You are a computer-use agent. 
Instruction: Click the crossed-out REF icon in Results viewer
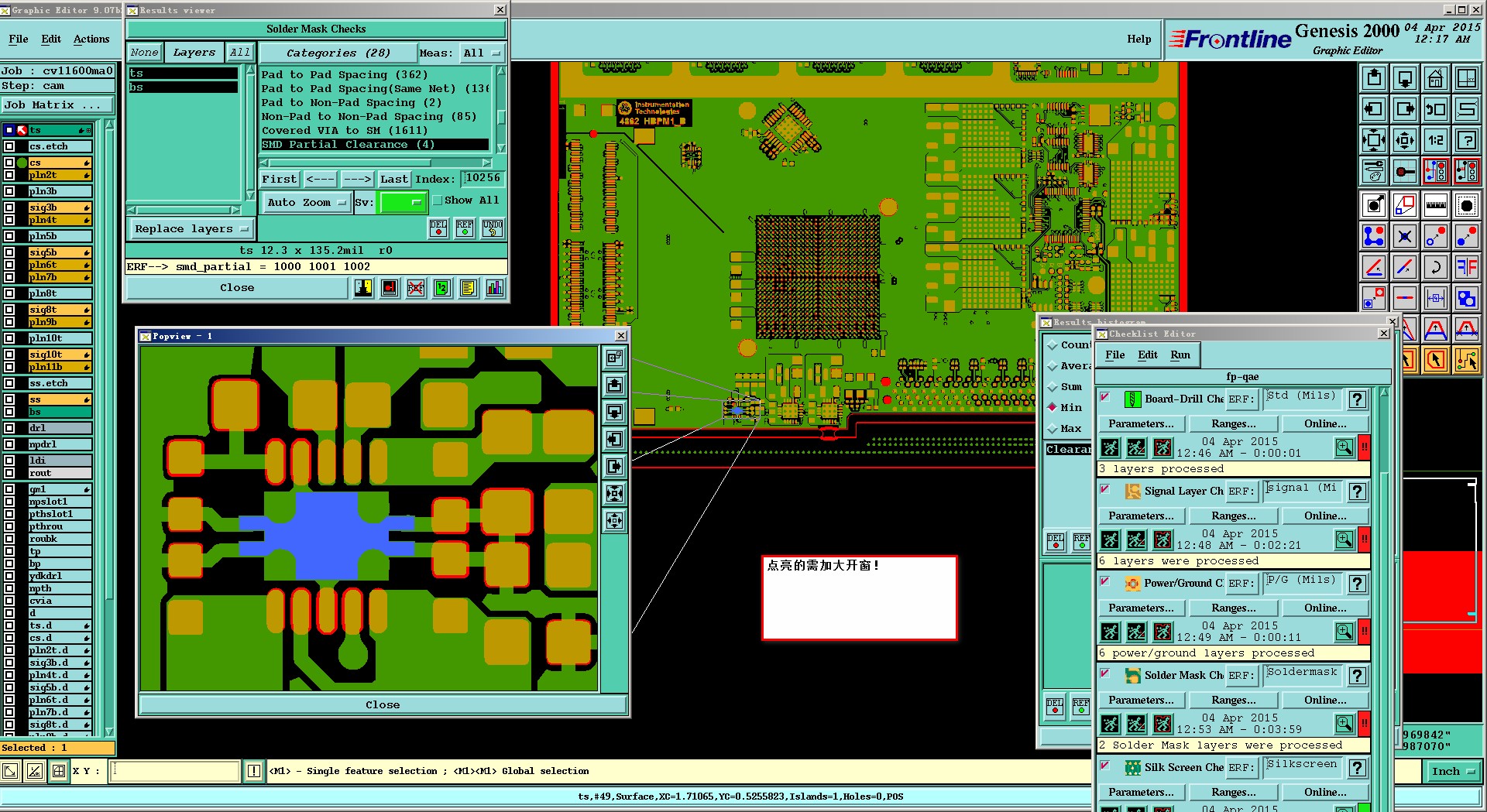tap(416, 288)
